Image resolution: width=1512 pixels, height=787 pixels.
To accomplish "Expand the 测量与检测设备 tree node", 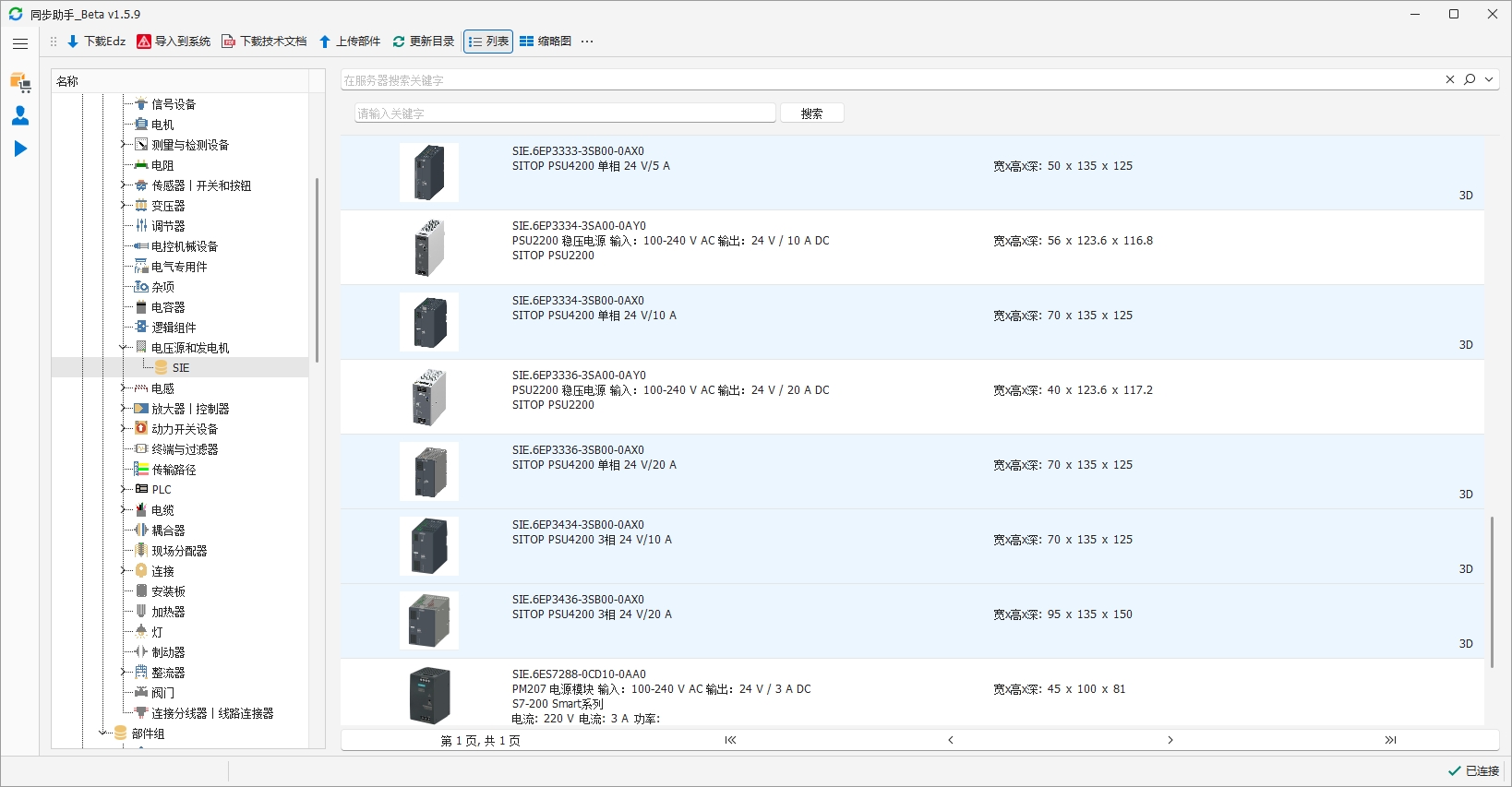I will coord(123,145).
